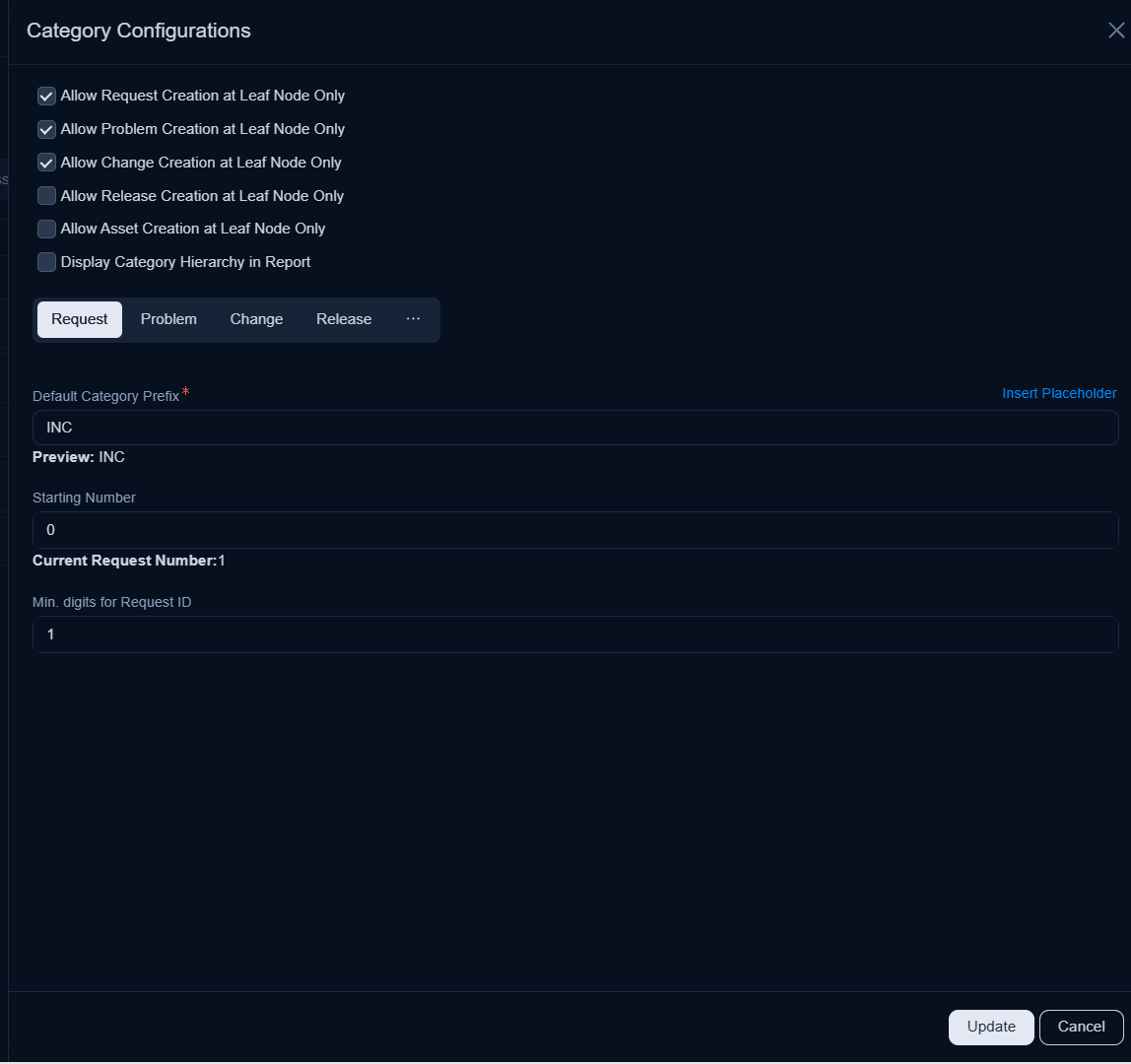Click the 'Min. digits for Request ID' label

coord(111,602)
